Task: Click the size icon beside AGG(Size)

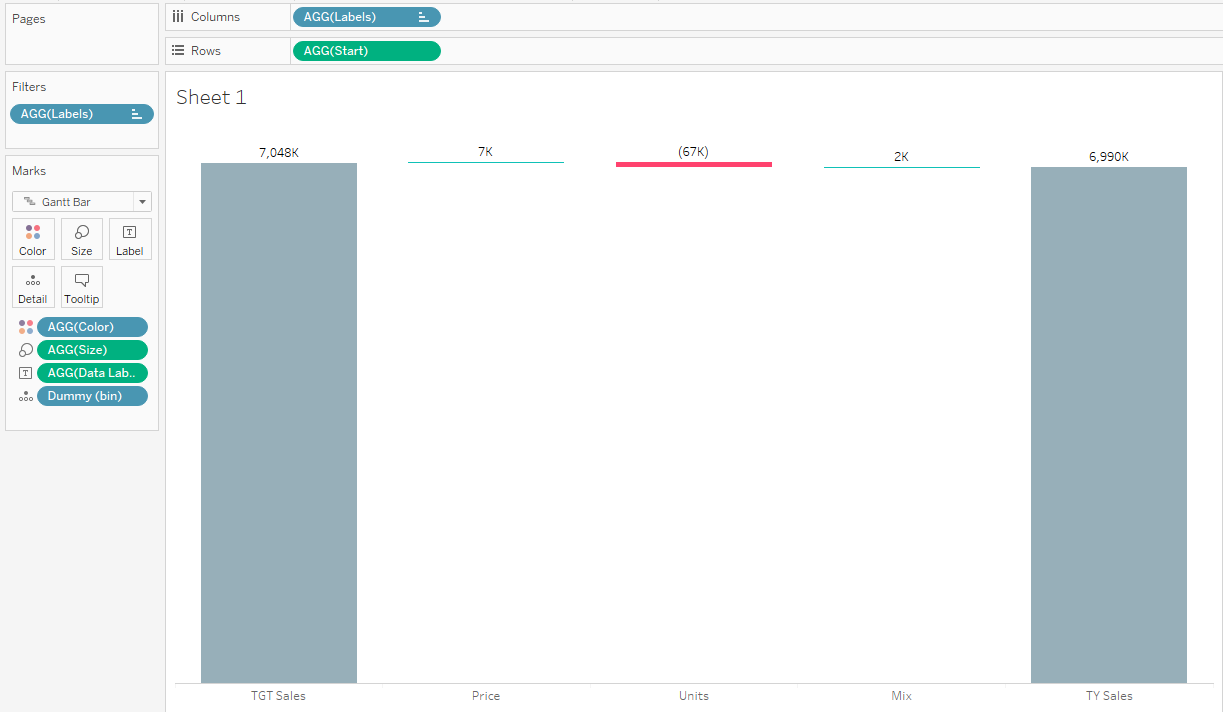Action: [26, 350]
